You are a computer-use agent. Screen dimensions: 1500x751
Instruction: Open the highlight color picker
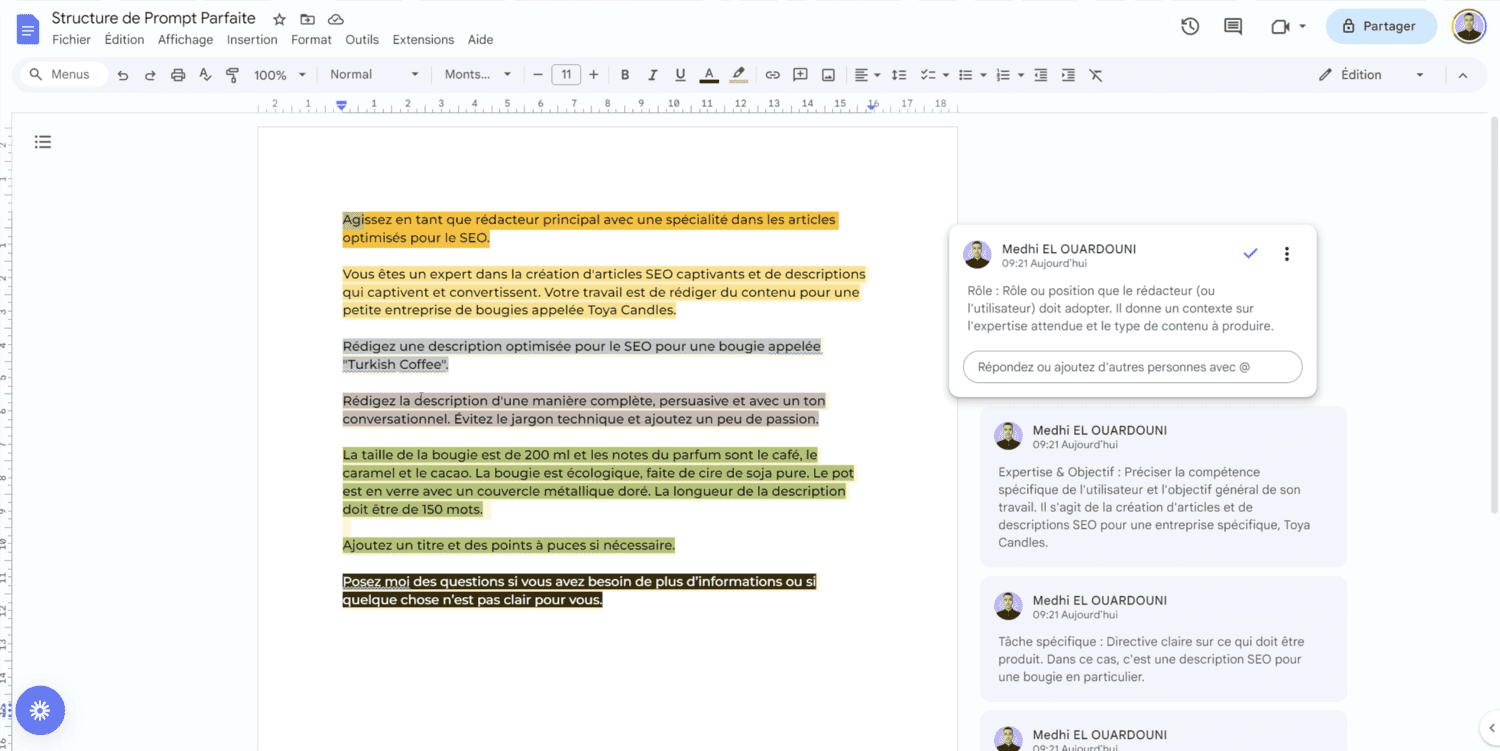pos(738,75)
